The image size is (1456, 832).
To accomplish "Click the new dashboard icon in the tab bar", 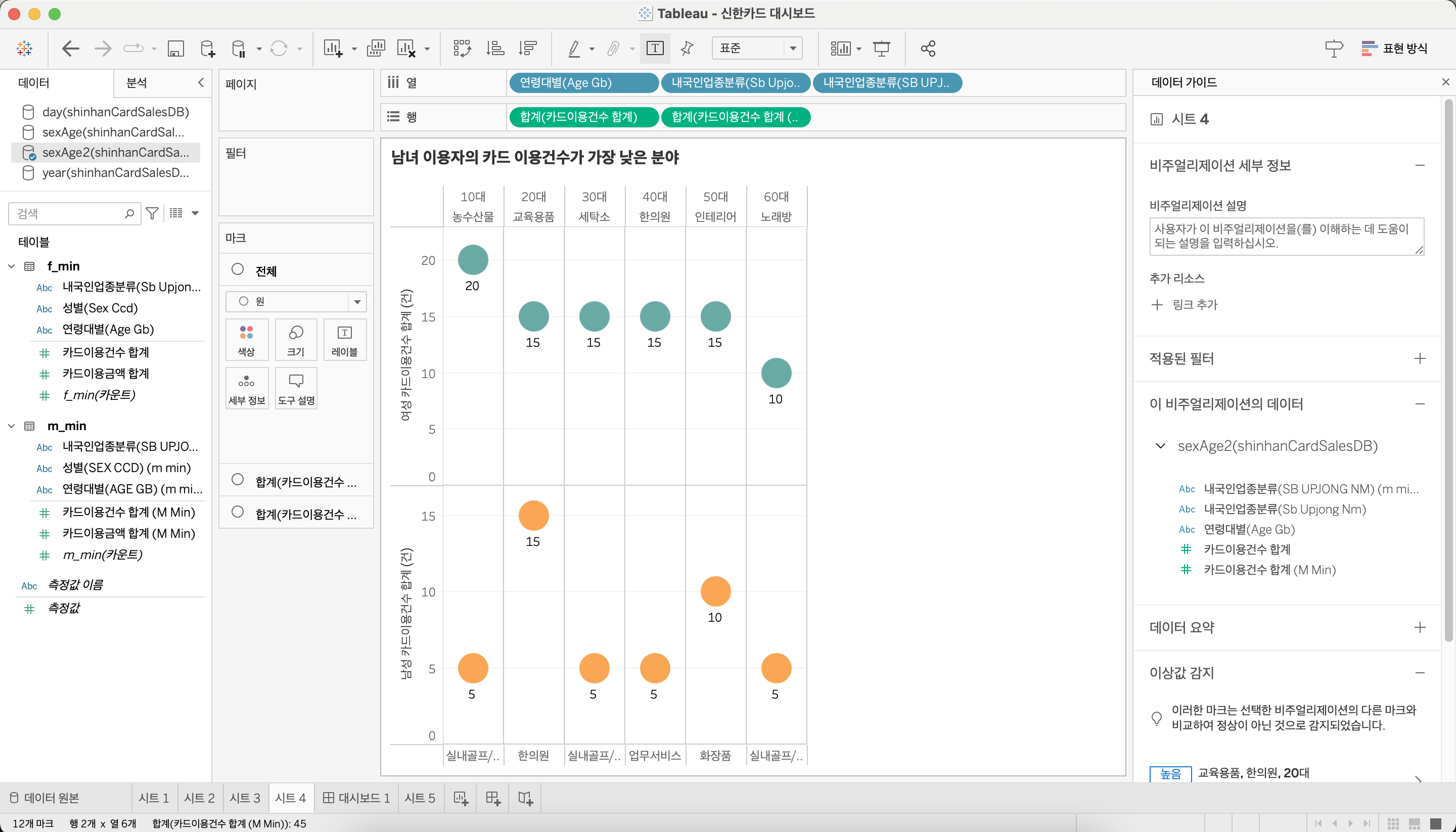I will coord(492,798).
